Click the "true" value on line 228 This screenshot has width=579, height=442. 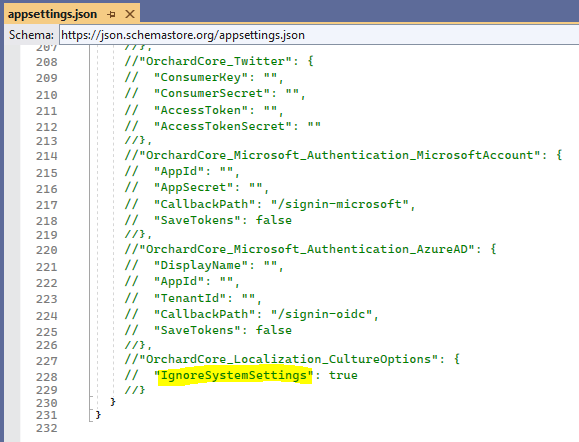343,376
